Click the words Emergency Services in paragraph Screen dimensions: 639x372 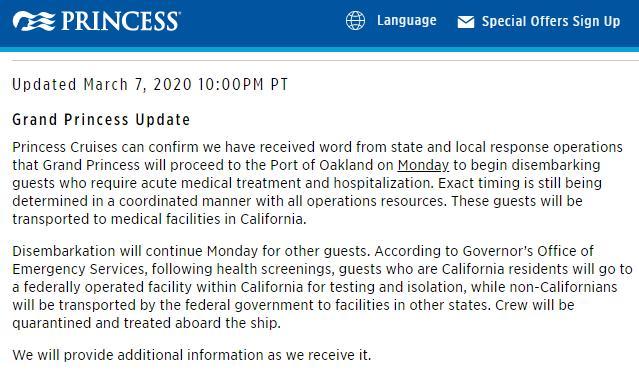(78, 269)
